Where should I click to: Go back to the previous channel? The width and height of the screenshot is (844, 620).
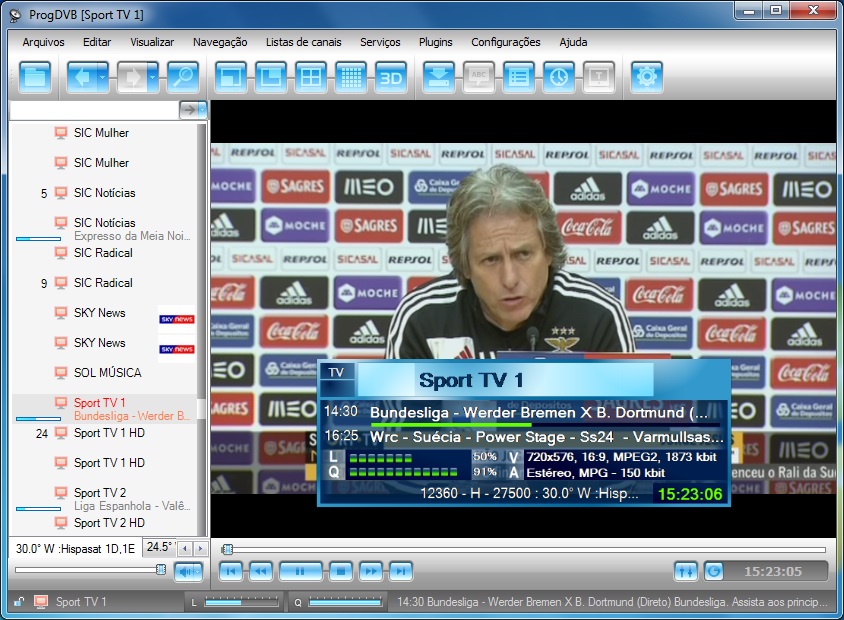(81, 78)
